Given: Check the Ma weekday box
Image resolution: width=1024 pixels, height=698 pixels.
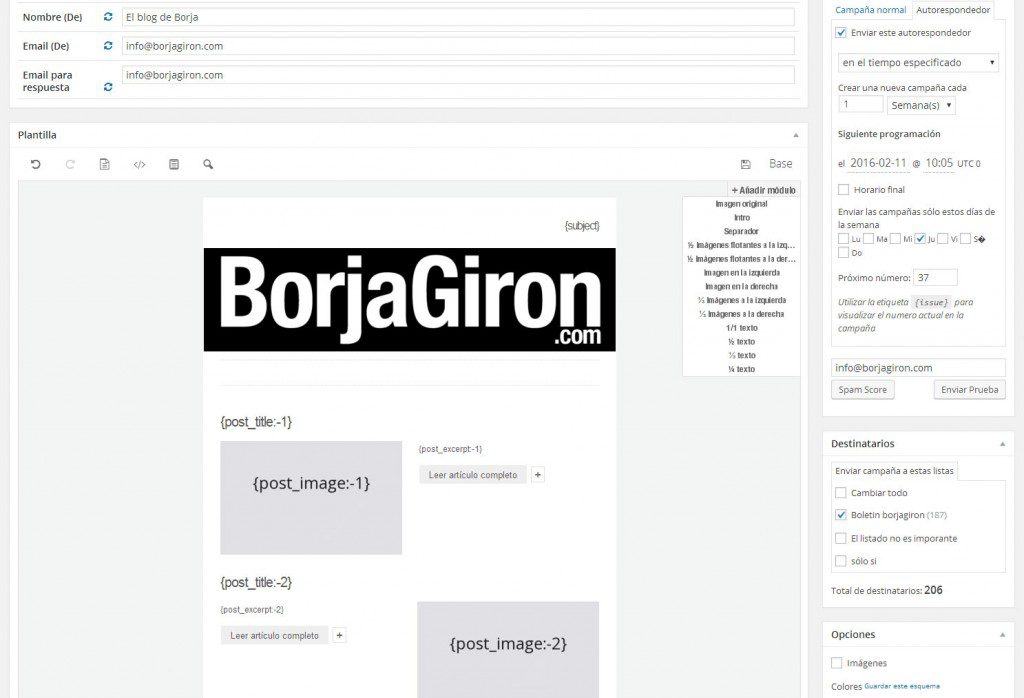Looking at the screenshot, I should (x=869, y=239).
